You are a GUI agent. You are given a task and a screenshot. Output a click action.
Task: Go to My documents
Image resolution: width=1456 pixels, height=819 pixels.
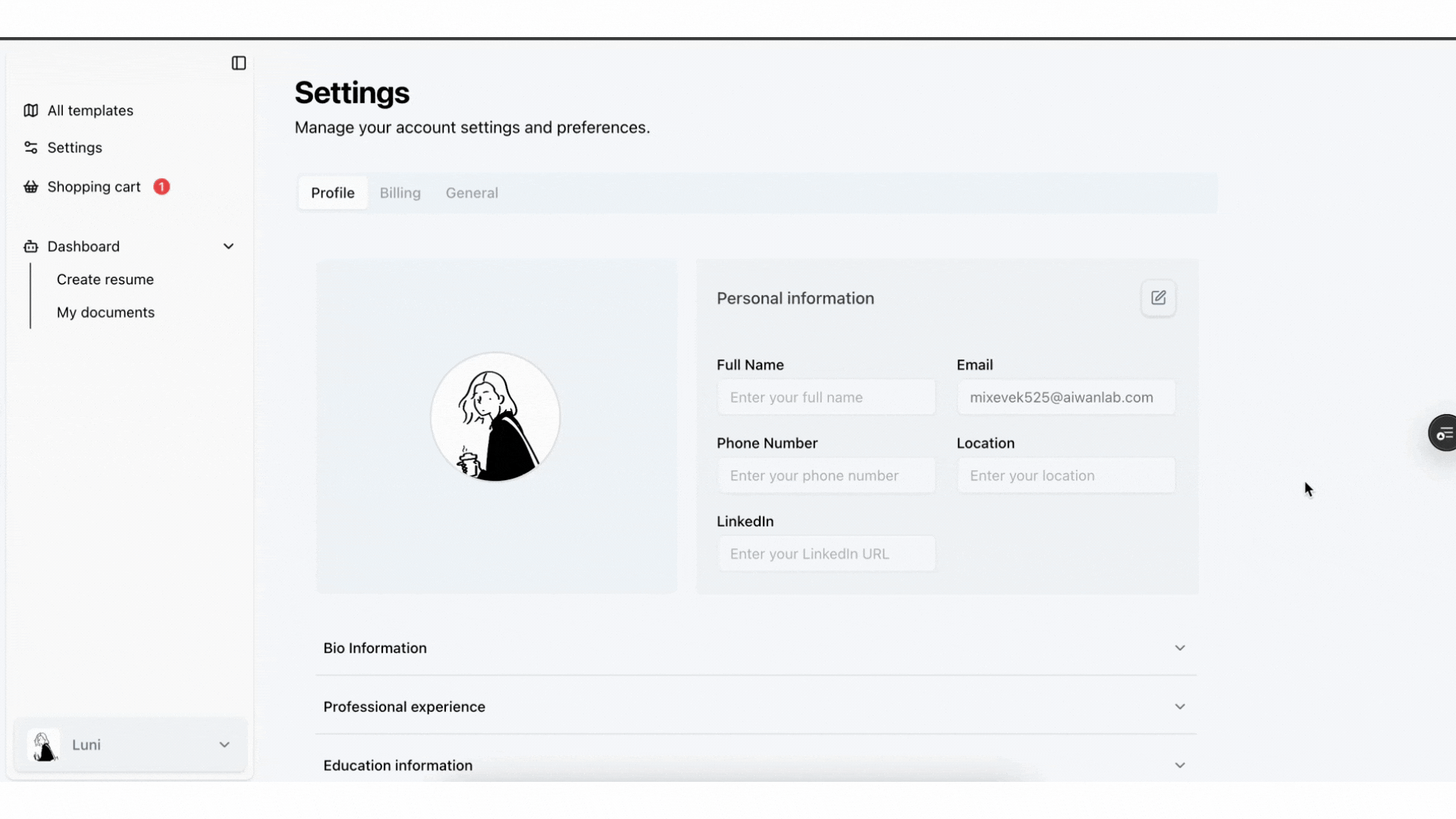pyautogui.click(x=105, y=312)
